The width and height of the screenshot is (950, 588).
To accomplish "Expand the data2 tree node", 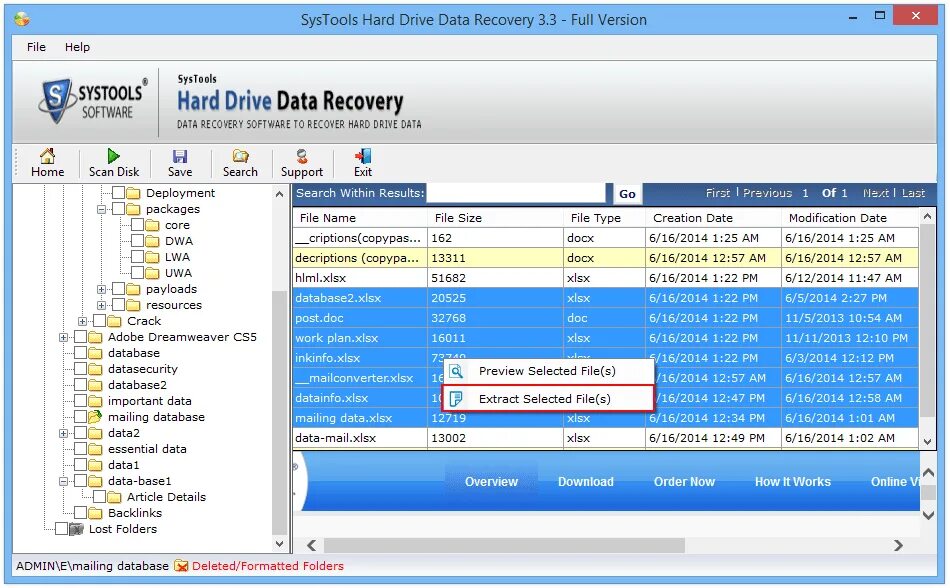I will point(63,434).
